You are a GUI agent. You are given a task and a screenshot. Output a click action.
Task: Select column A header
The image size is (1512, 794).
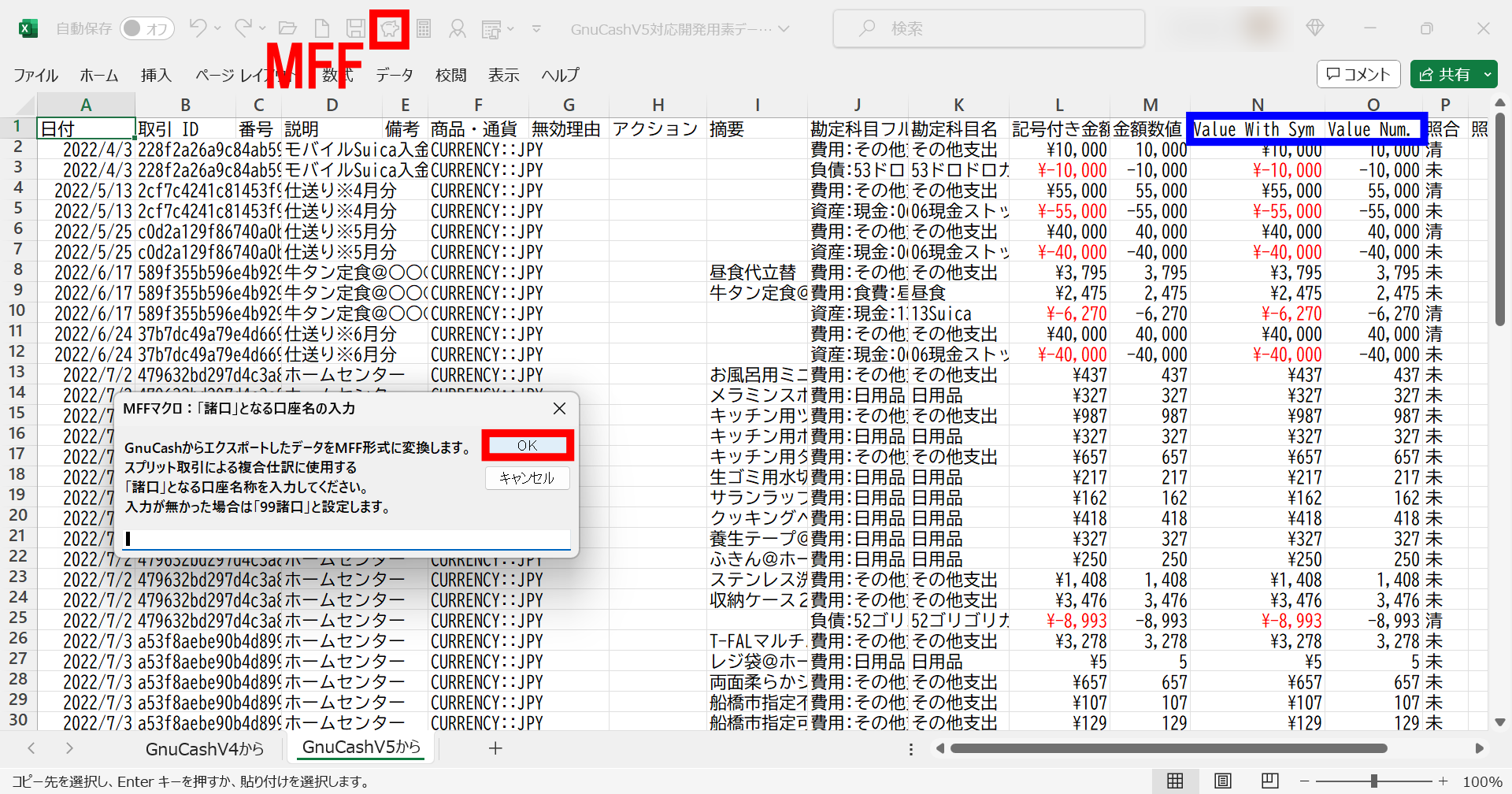coord(86,105)
